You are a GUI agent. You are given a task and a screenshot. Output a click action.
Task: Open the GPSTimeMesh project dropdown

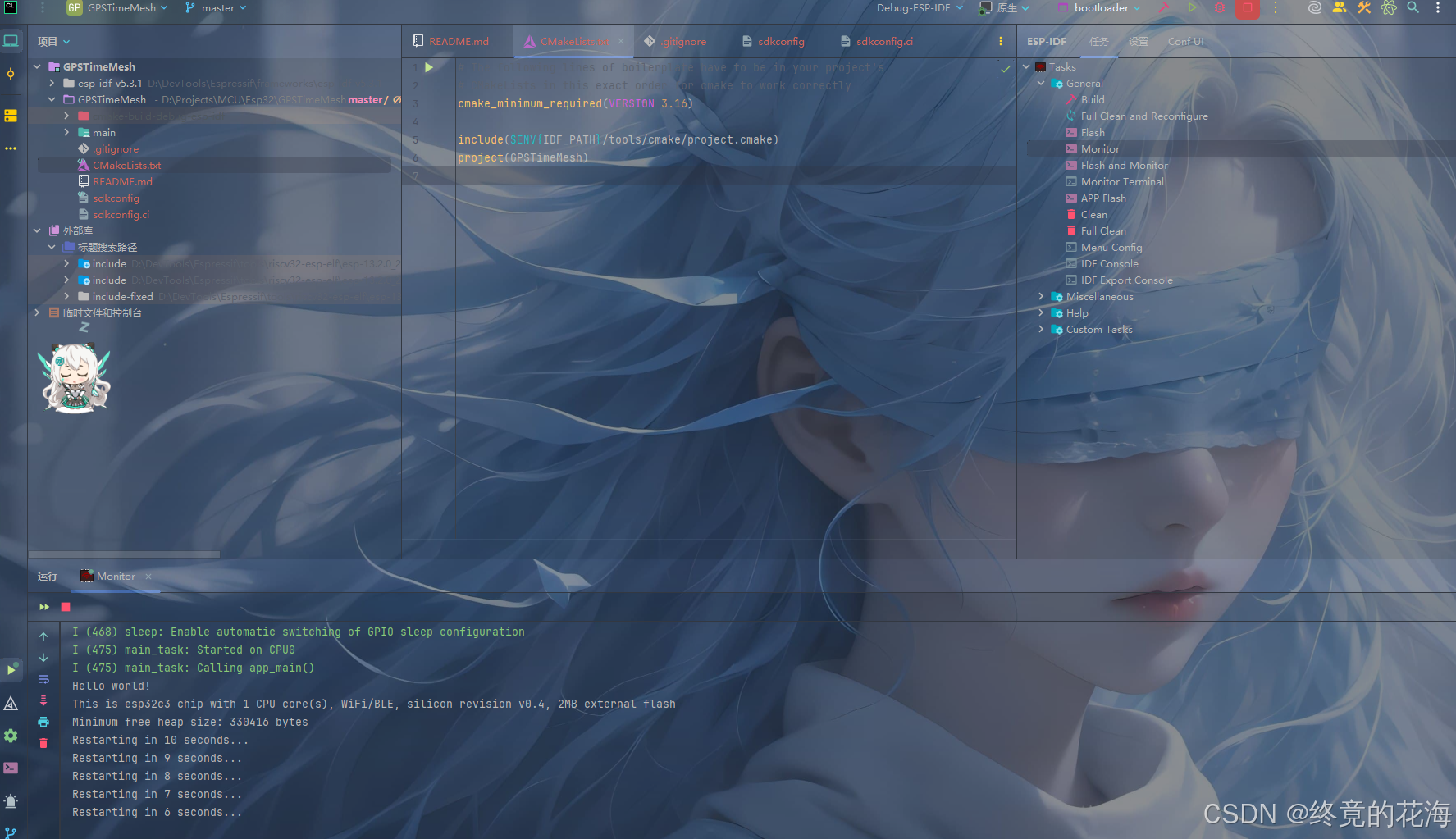[118, 8]
